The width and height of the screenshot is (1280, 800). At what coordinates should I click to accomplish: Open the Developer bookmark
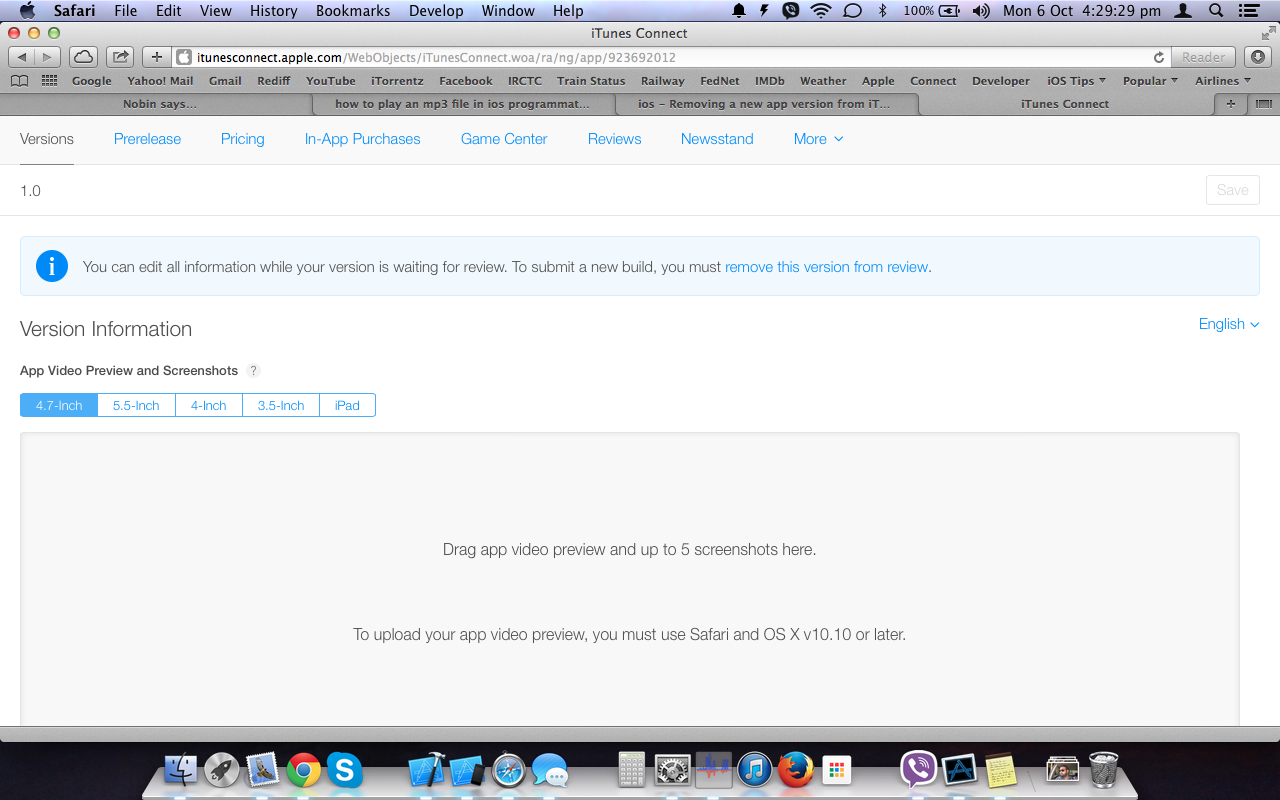[x=1001, y=81]
